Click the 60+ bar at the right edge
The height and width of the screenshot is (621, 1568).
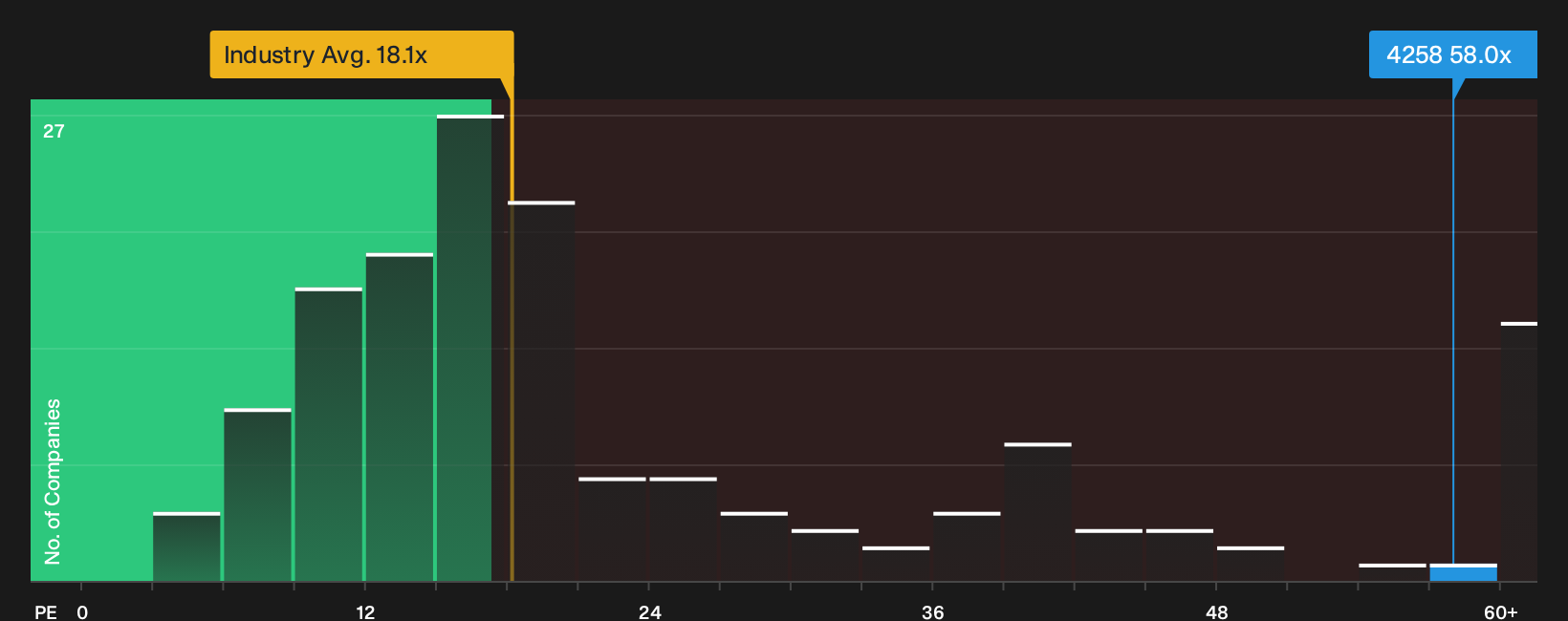[x=1519, y=452]
